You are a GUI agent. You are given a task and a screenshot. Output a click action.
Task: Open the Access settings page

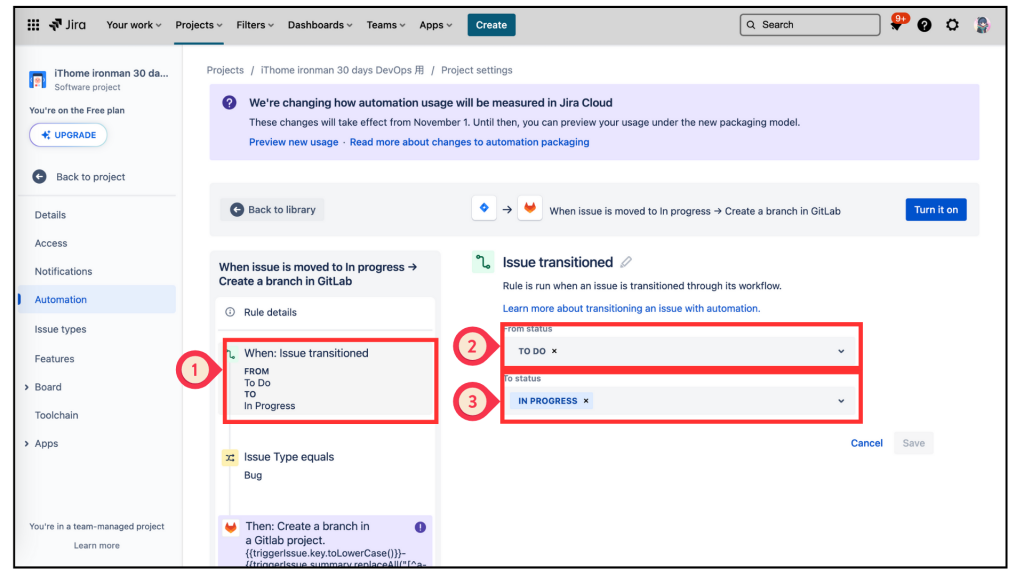pos(51,243)
